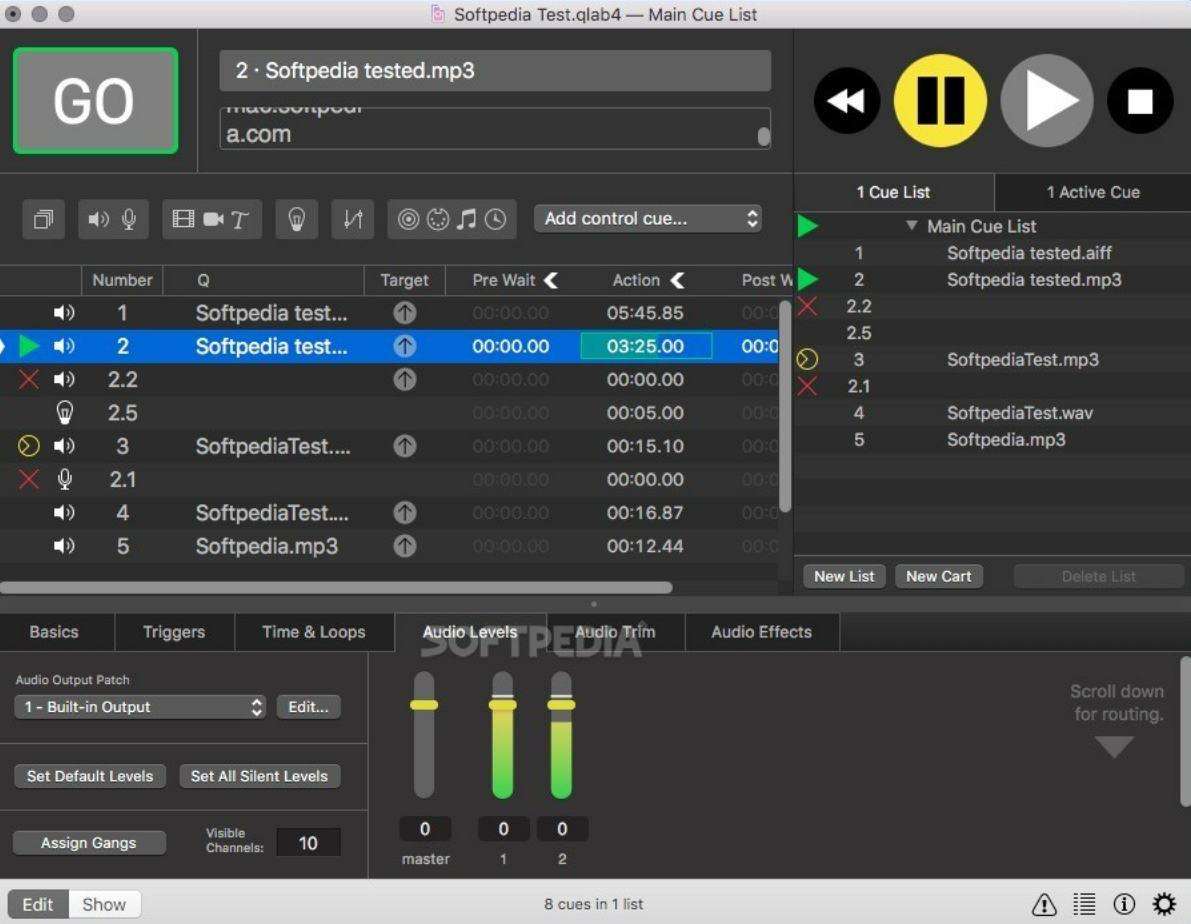Add a Text cue T icon
Image resolution: width=1191 pixels, height=924 pixels.
click(240, 220)
